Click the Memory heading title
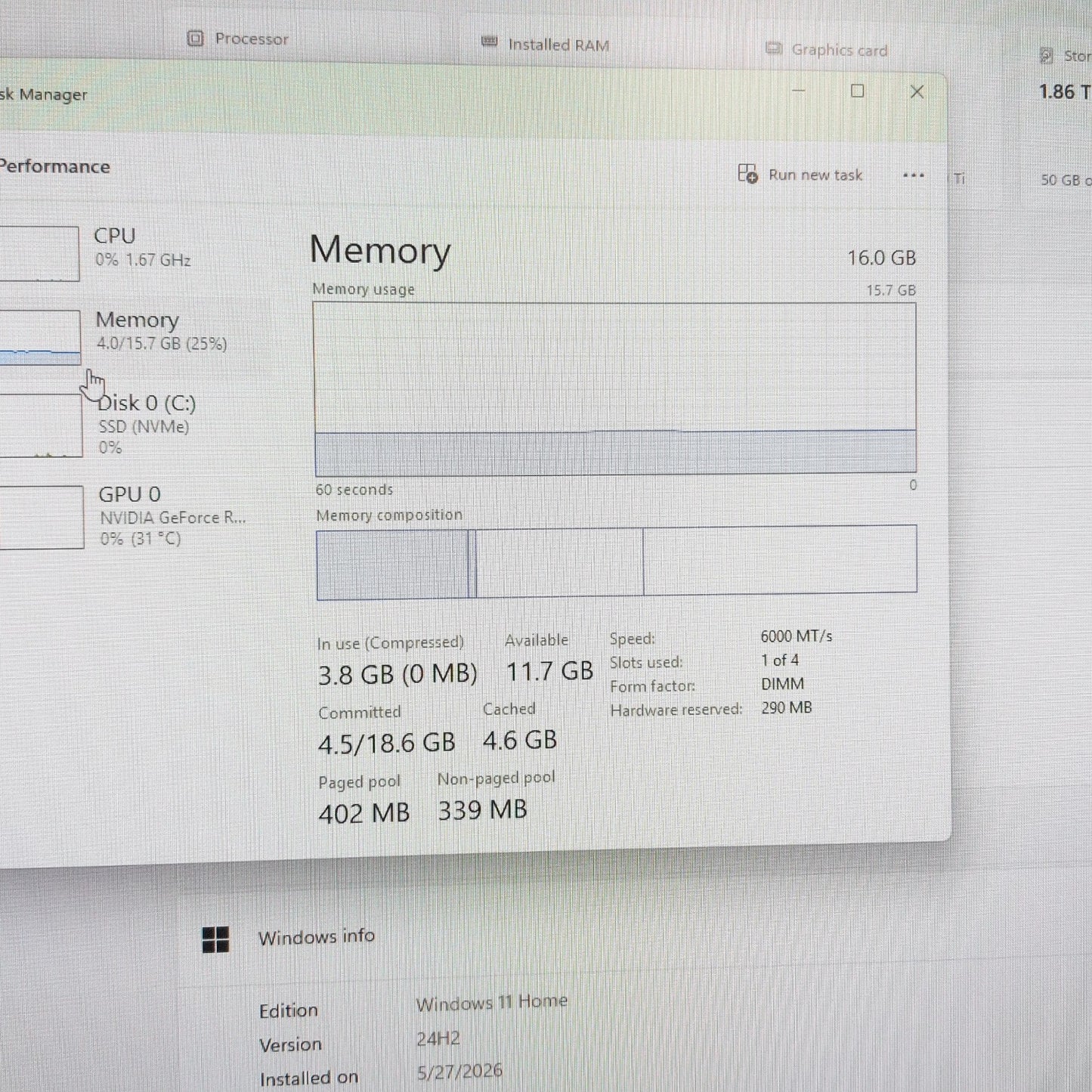This screenshot has height=1092, width=1092. point(380,250)
